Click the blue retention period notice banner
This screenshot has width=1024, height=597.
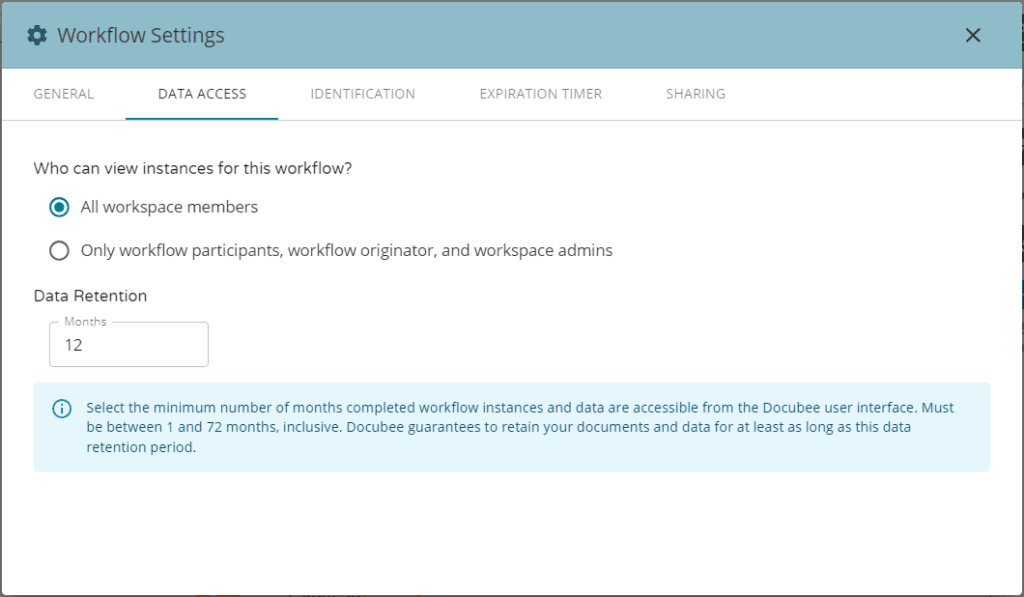pos(512,426)
